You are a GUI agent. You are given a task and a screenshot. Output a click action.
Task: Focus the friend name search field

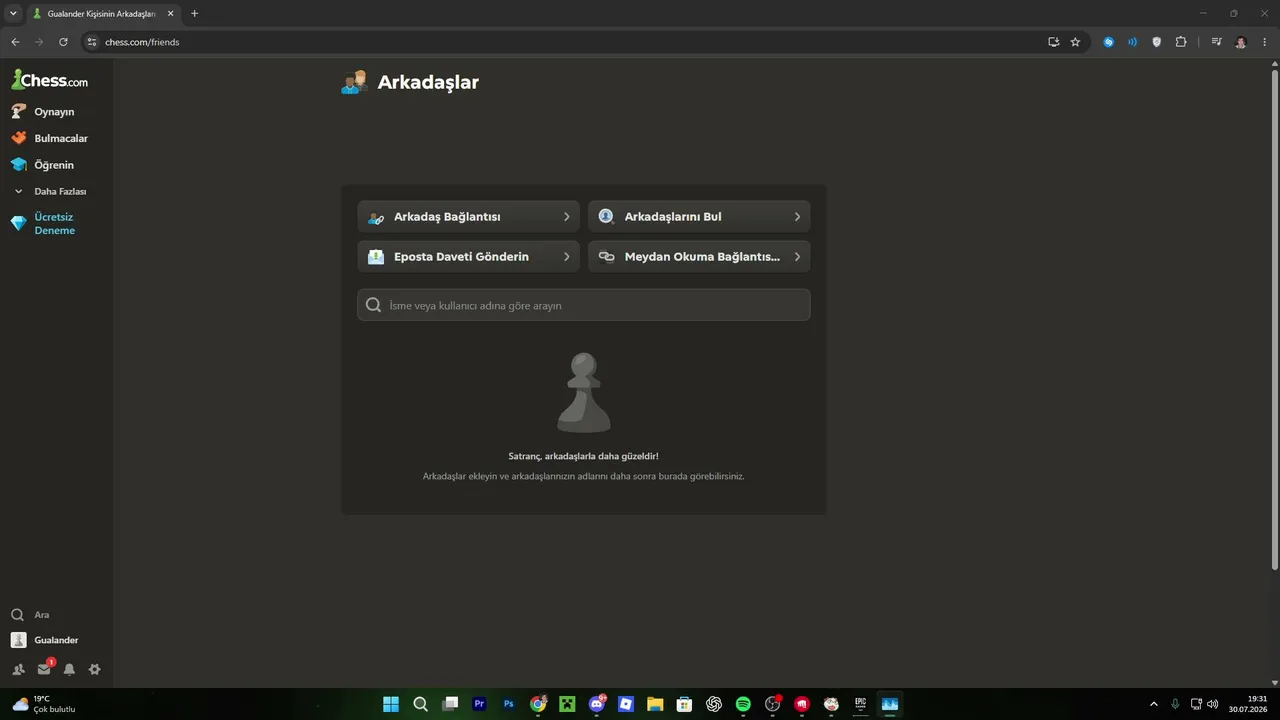584,305
